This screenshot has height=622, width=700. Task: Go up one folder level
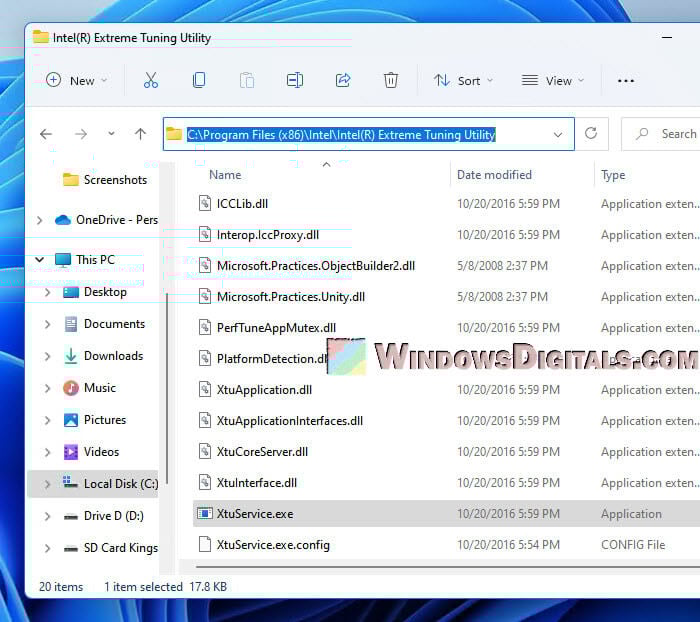140,134
